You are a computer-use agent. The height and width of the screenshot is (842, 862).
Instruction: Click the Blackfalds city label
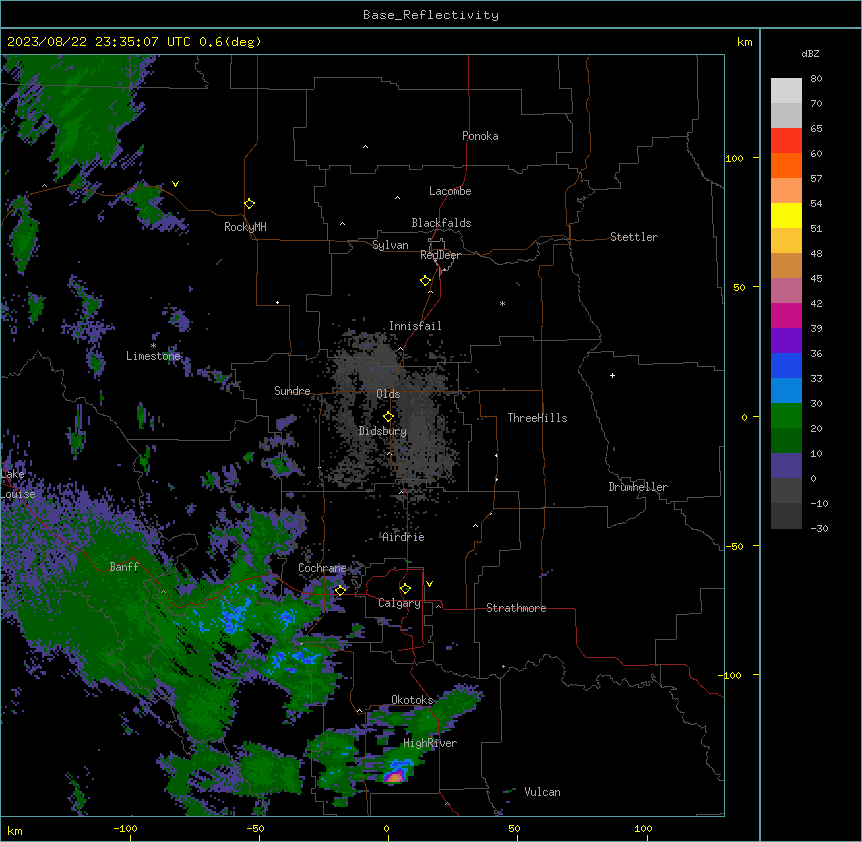[441, 223]
